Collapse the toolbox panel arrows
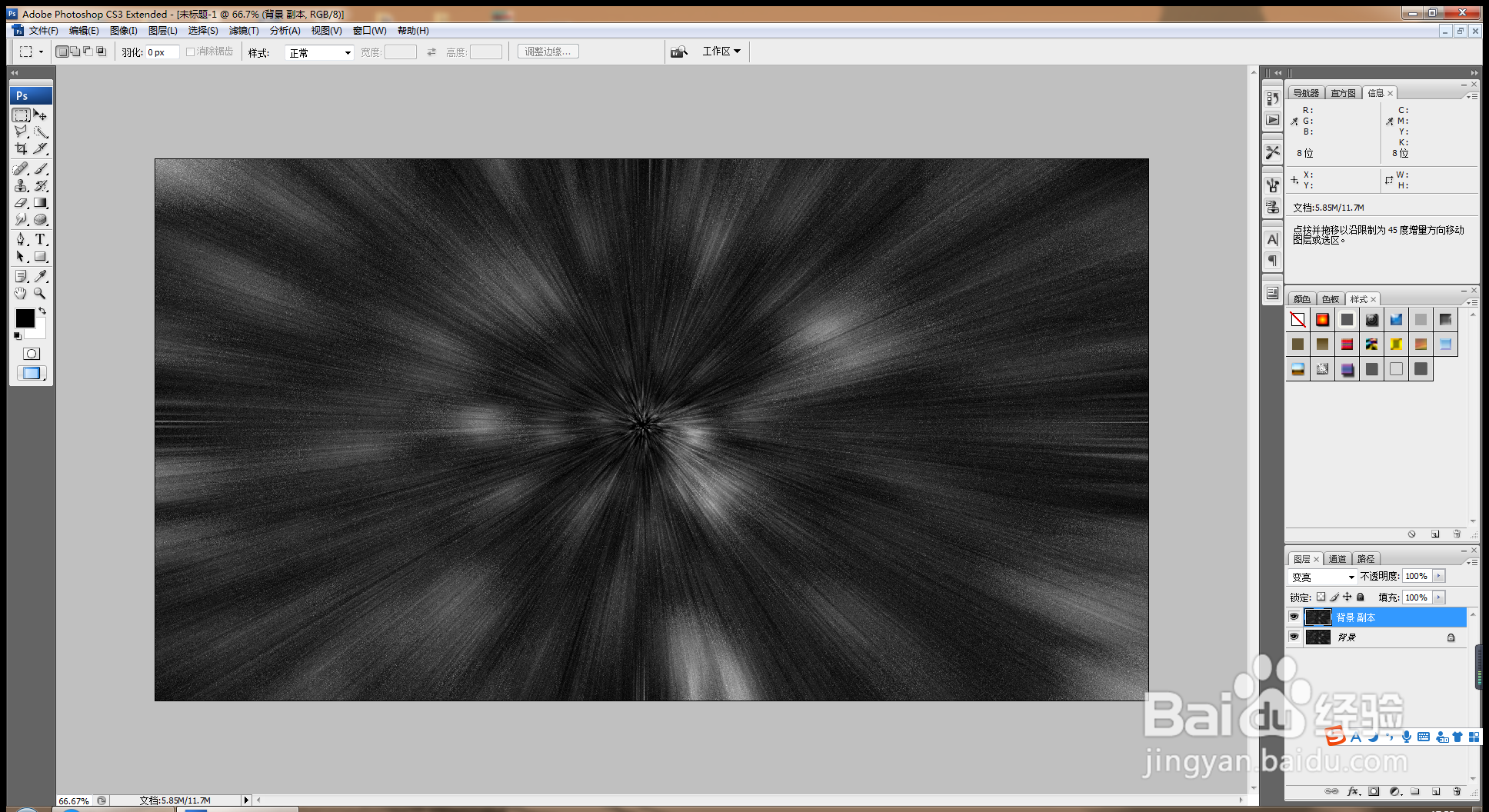Image resolution: width=1489 pixels, height=812 pixels. [15, 73]
